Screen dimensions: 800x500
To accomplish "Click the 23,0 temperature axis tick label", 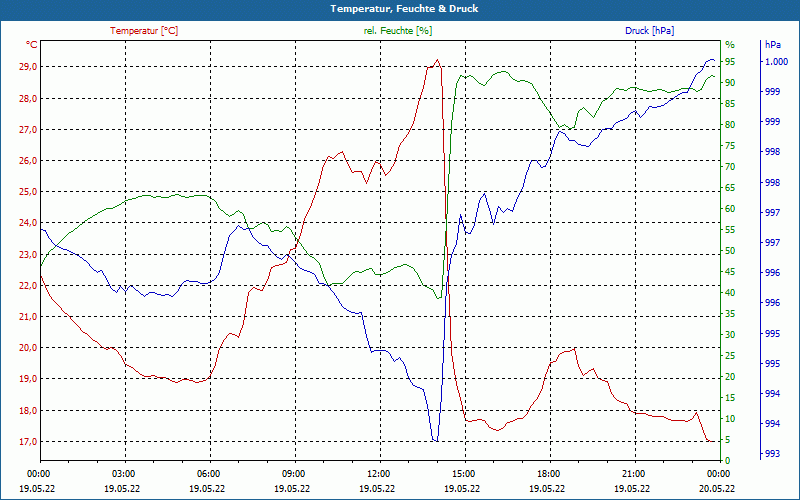I will [x=29, y=255].
